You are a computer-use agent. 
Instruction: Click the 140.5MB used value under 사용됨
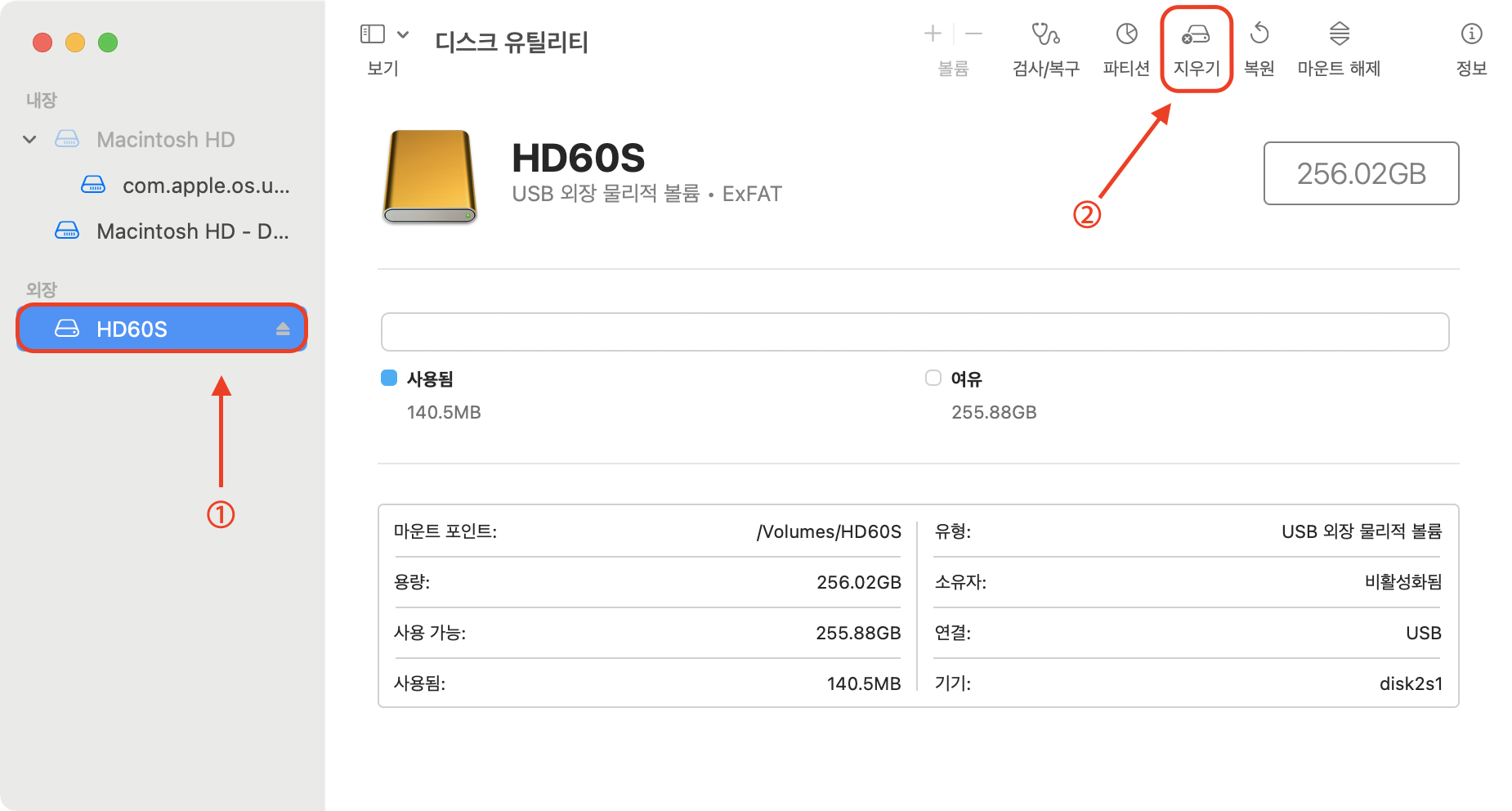(x=444, y=412)
